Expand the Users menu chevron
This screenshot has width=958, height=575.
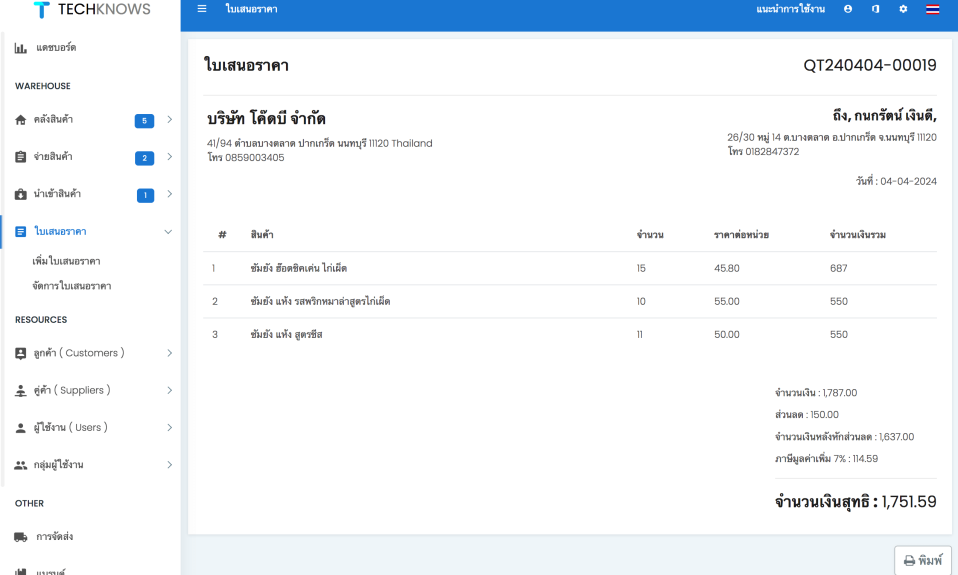tap(169, 428)
